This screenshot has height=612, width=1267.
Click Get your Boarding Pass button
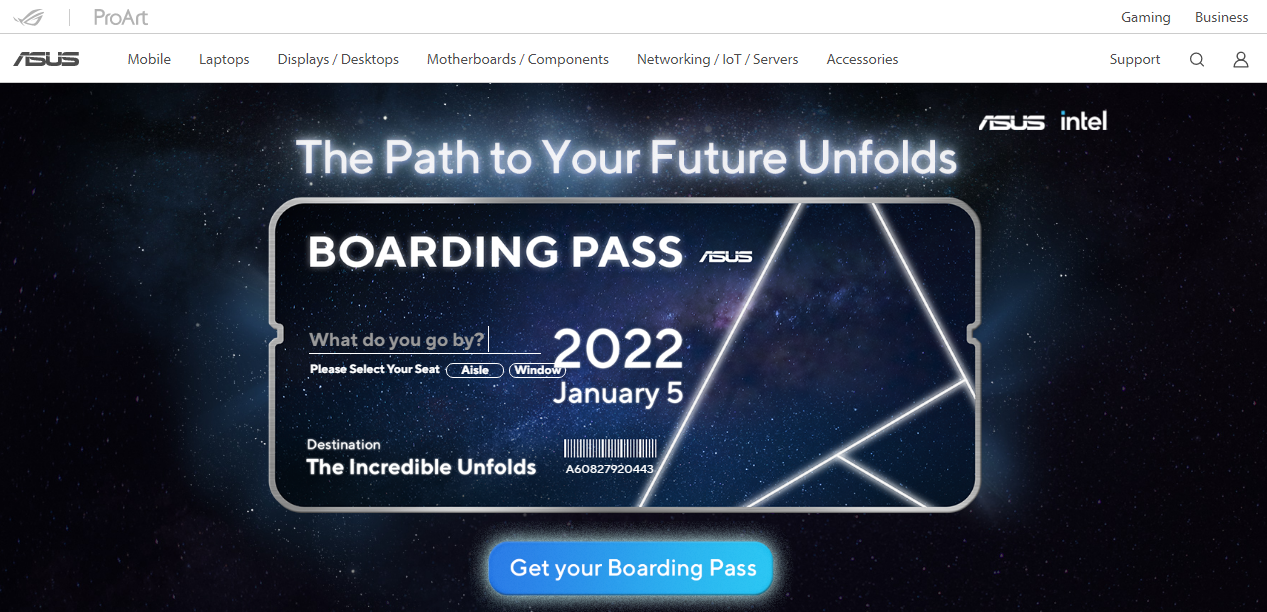coord(632,568)
